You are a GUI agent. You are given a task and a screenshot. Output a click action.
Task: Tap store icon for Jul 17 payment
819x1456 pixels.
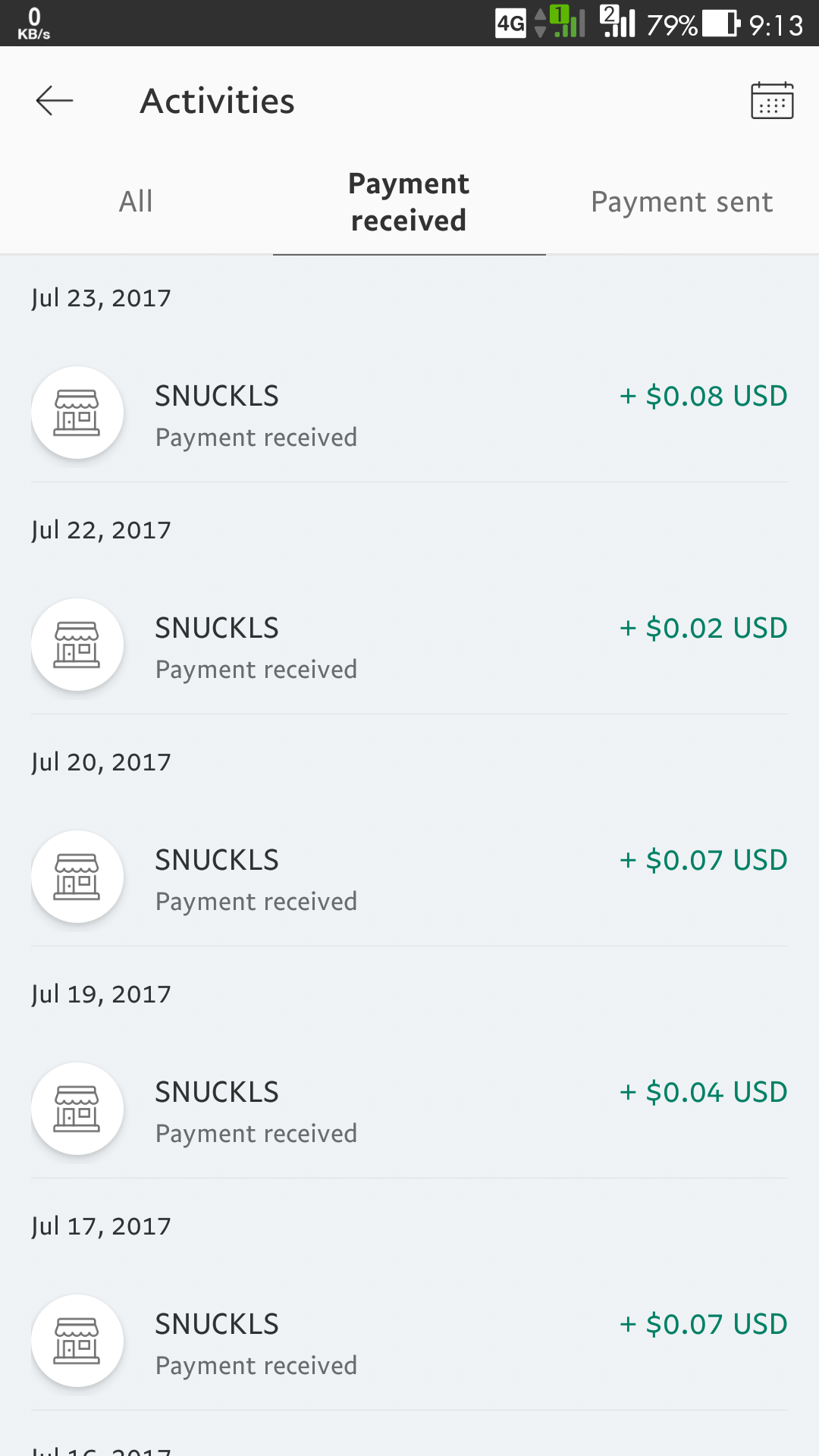tap(77, 1341)
